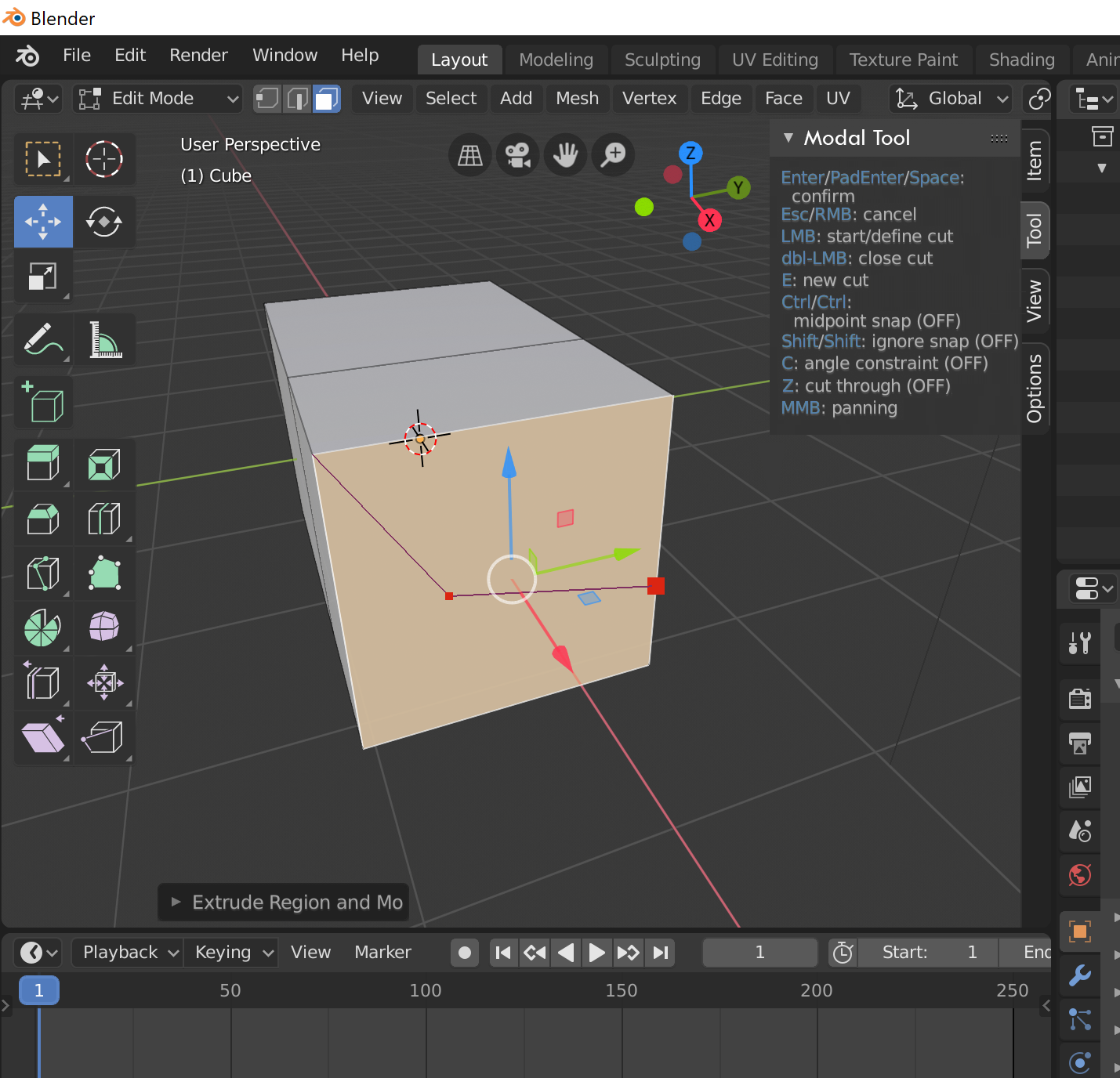Switch to face select mode
This screenshot has height=1078, width=1120.
coord(326,99)
